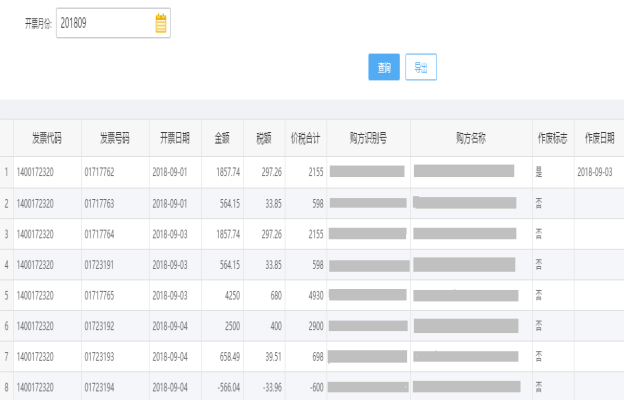Click the 导出 export button

[420, 67]
